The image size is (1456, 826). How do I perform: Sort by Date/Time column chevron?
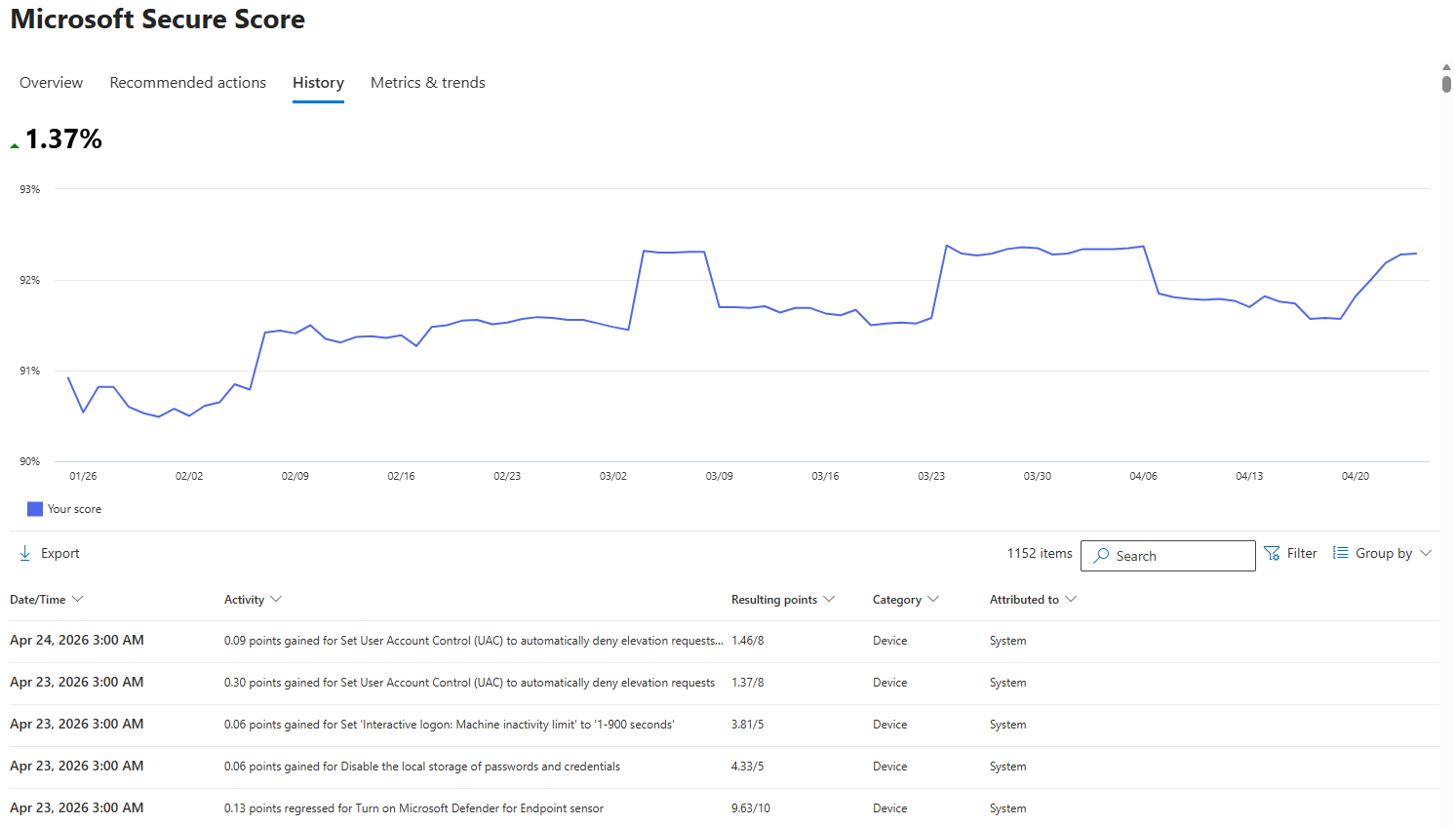click(x=78, y=599)
